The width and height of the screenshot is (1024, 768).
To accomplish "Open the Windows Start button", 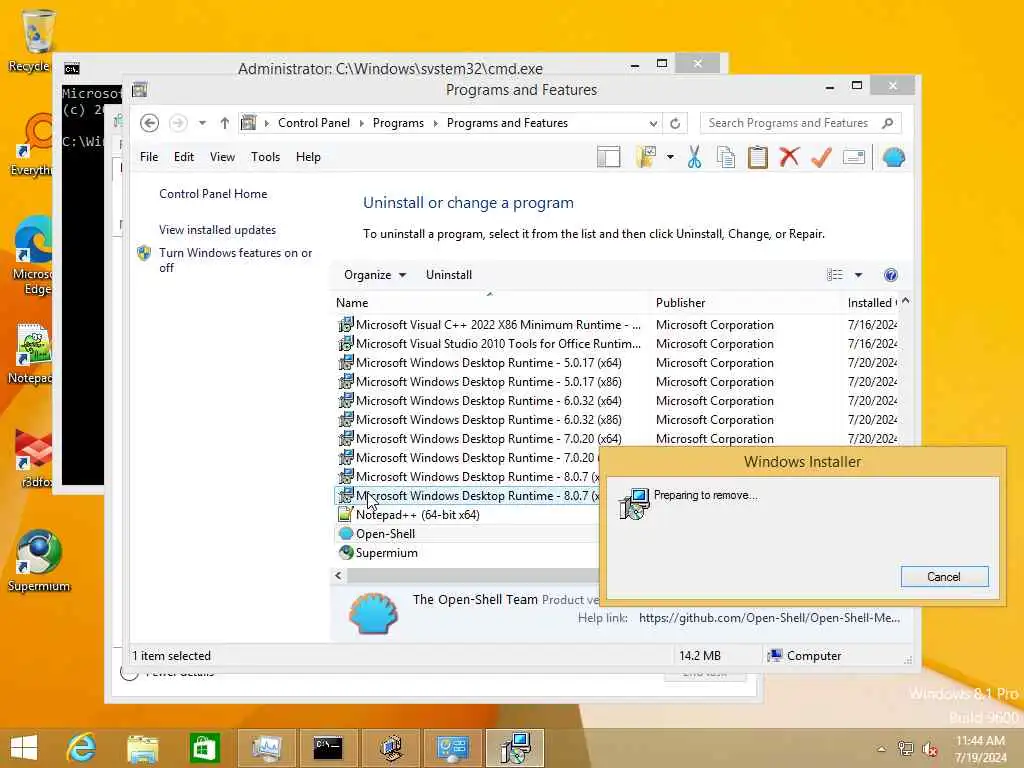I will (x=24, y=748).
